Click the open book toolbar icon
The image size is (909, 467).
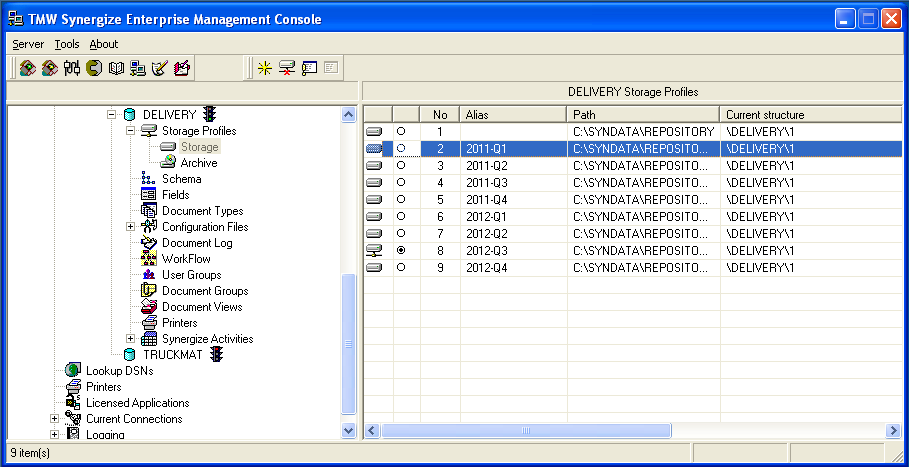tap(116, 68)
